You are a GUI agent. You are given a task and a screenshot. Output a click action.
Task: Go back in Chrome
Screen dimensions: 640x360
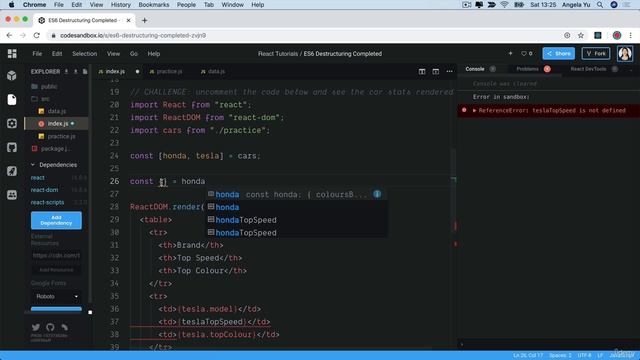tap(9, 36)
